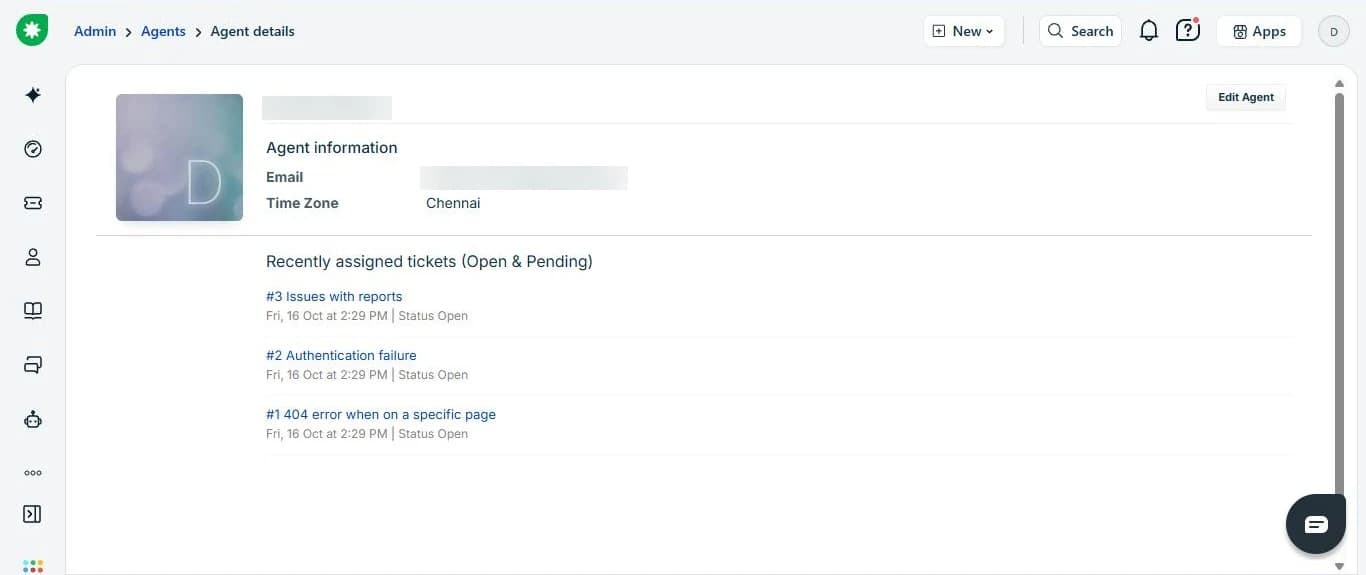Viewport: 1366px width, 575px height.
Task: Click the Chennai time zone value
Action: click(x=453, y=203)
